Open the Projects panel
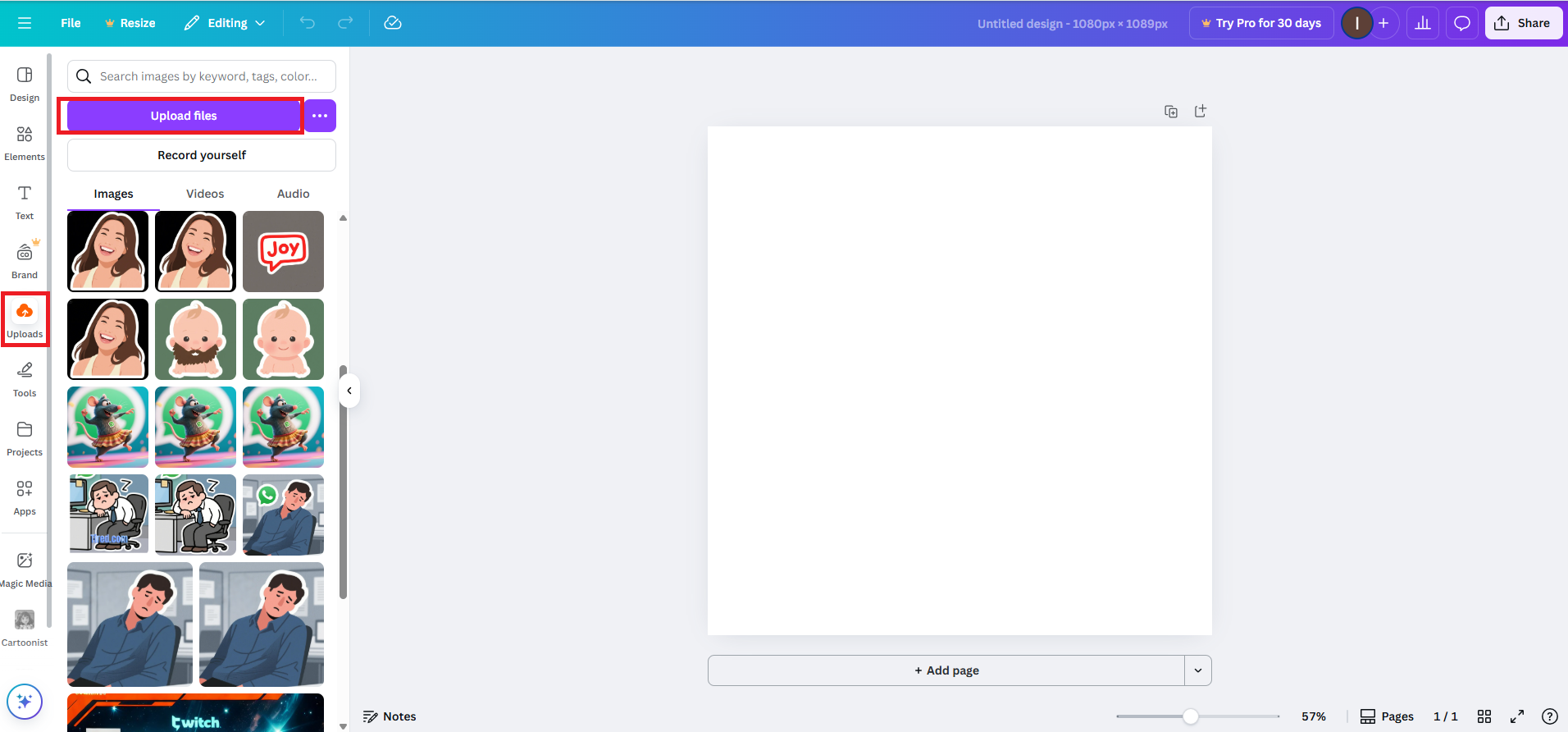The width and height of the screenshot is (1568, 732). point(25,438)
